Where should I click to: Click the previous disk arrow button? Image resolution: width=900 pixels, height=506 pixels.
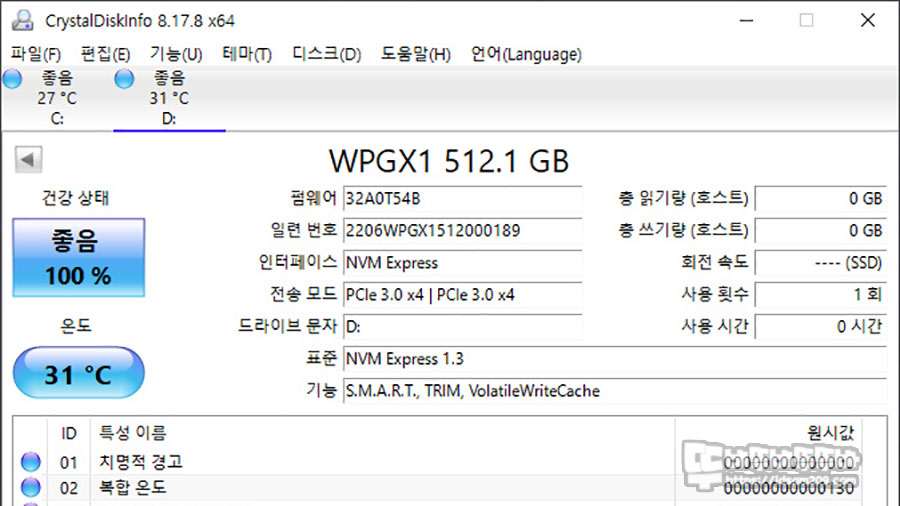pyautogui.click(x=28, y=159)
